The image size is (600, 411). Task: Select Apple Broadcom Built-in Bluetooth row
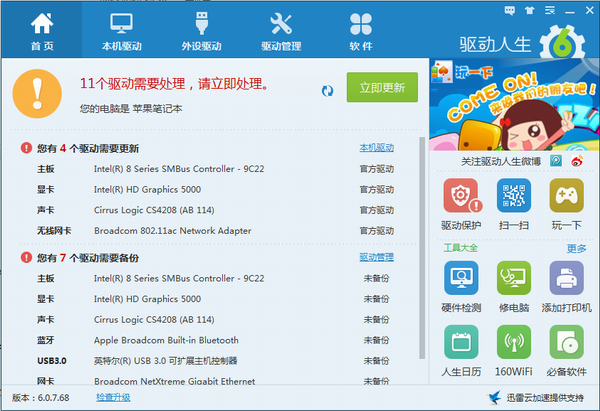pos(215,340)
